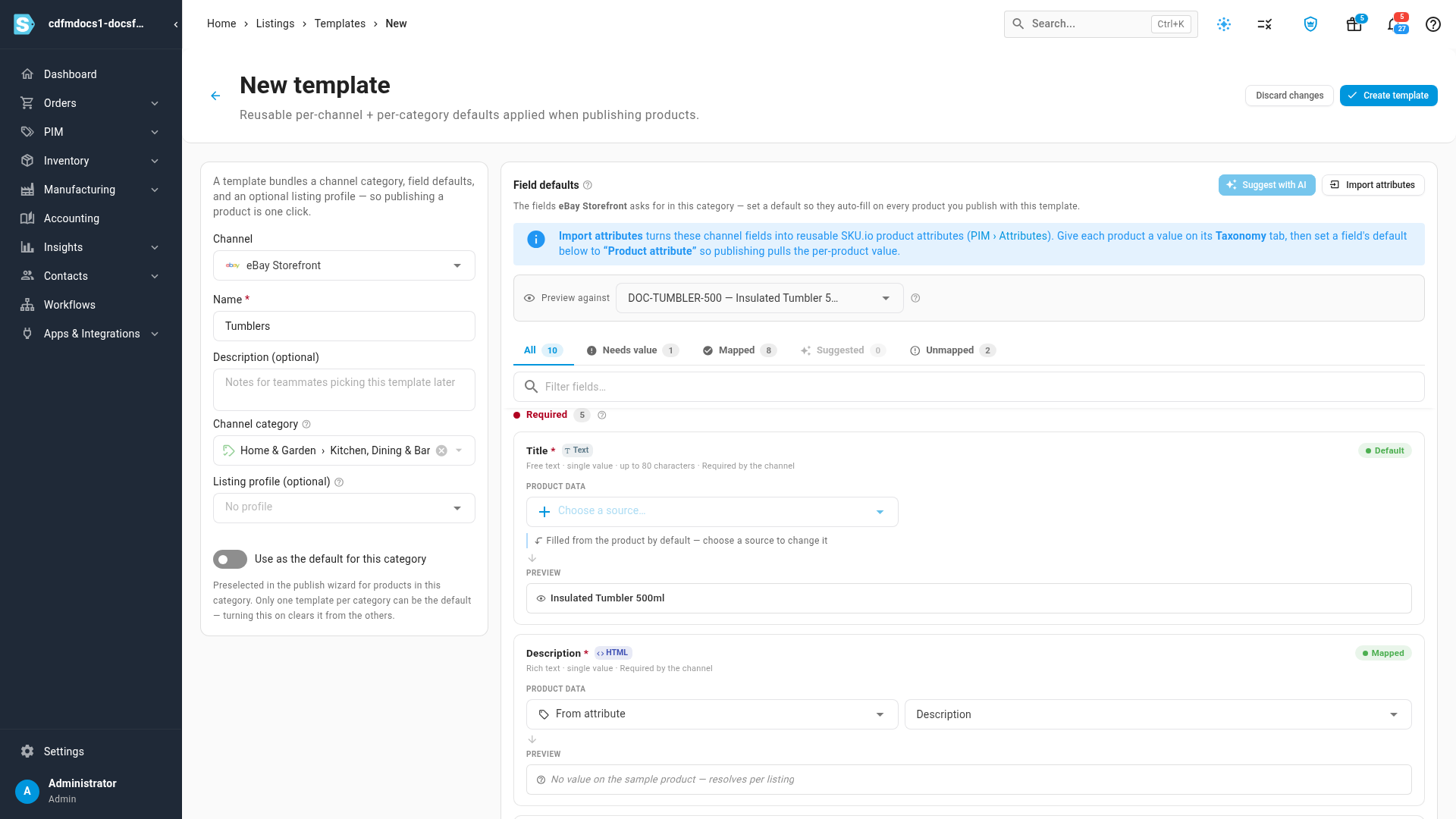
Task: Go to Templates in breadcrumb
Action: (340, 24)
